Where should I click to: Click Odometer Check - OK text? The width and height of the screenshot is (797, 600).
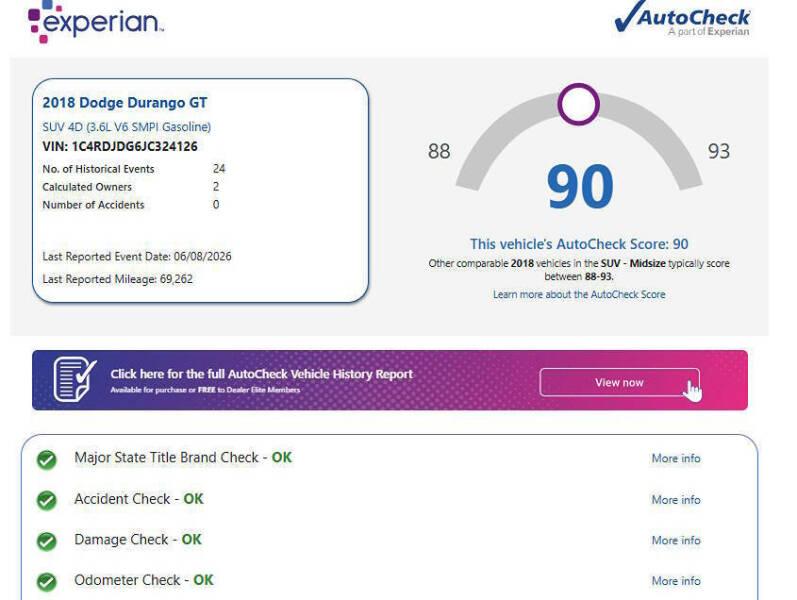pos(144,580)
